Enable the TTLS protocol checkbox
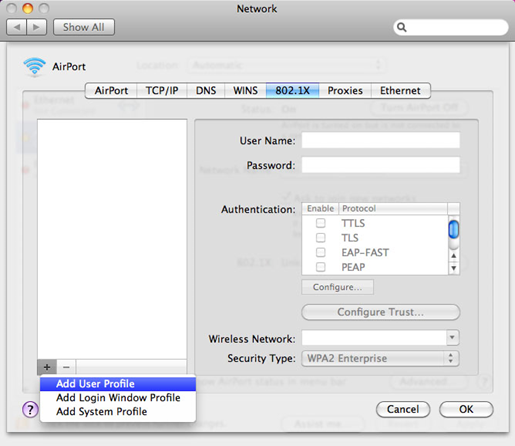515x446 pixels. click(x=321, y=223)
